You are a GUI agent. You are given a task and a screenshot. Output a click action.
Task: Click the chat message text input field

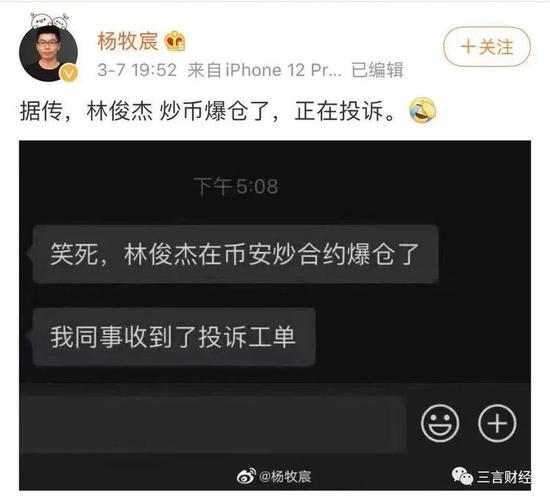click(x=213, y=424)
